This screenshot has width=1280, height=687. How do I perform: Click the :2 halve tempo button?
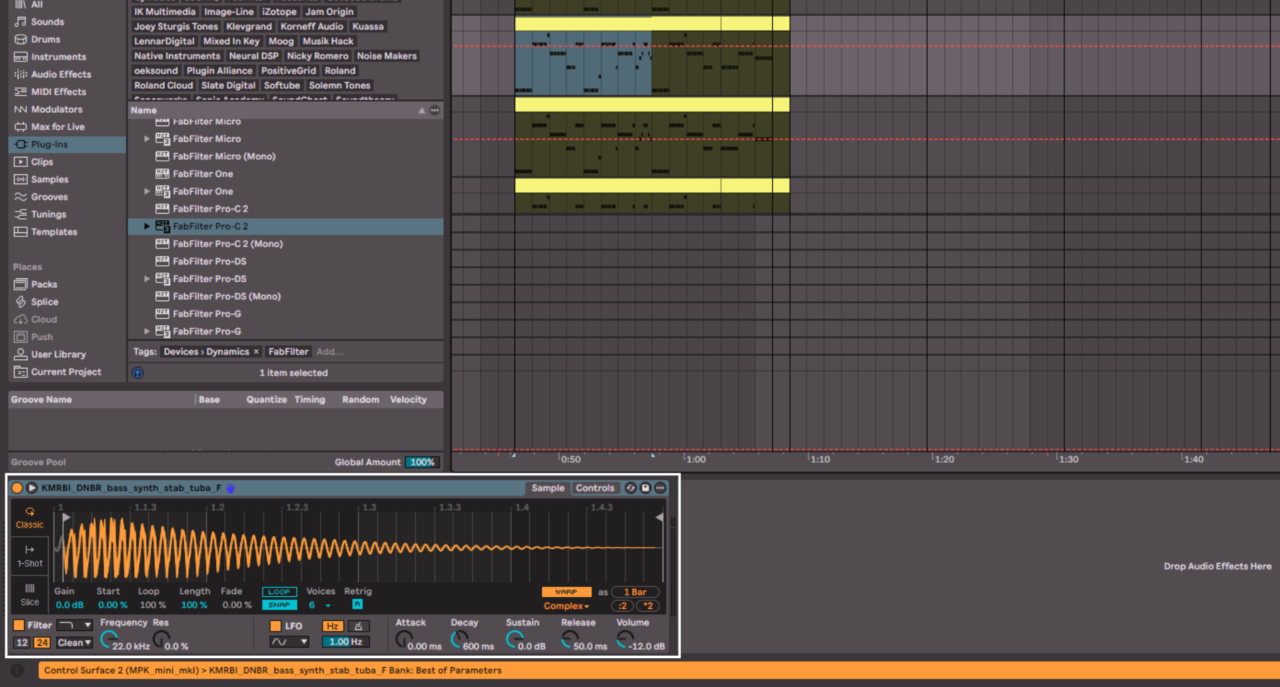pyautogui.click(x=622, y=606)
